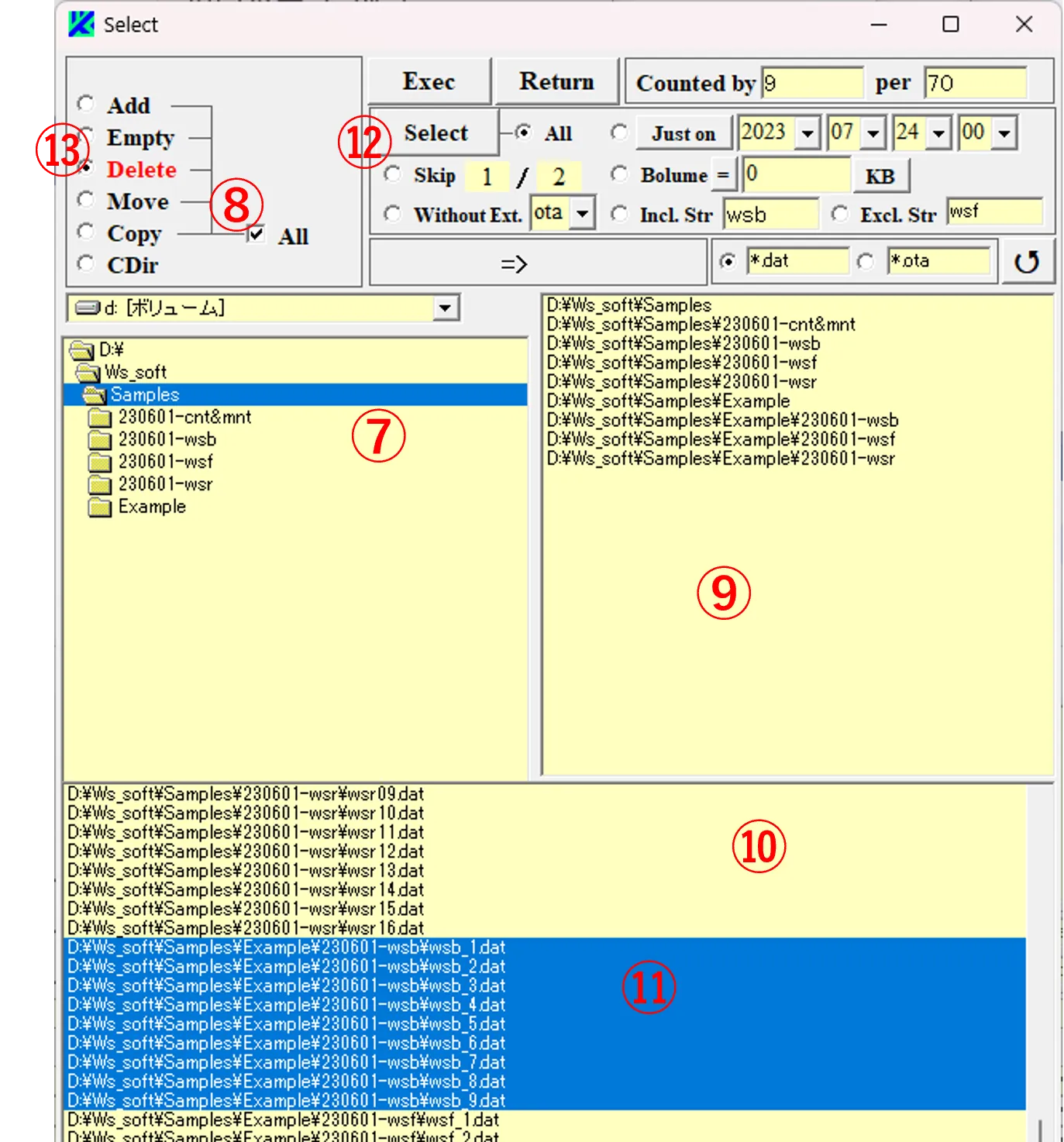Click the refresh arrow icon button
The width and height of the screenshot is (1064, 1142).
click(1027, 262)
